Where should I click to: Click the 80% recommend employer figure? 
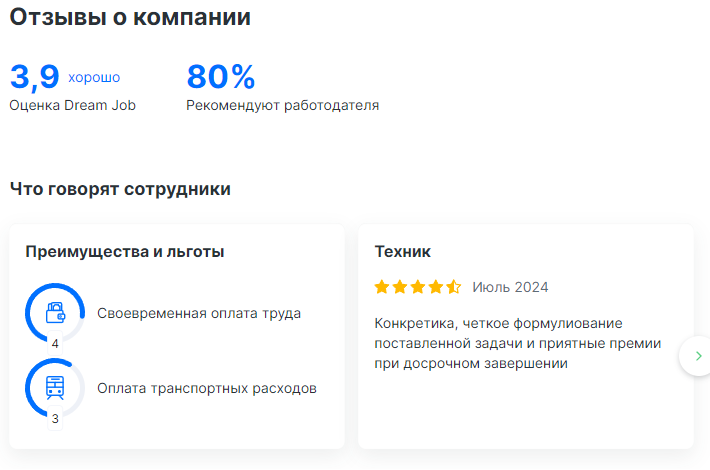221,77
